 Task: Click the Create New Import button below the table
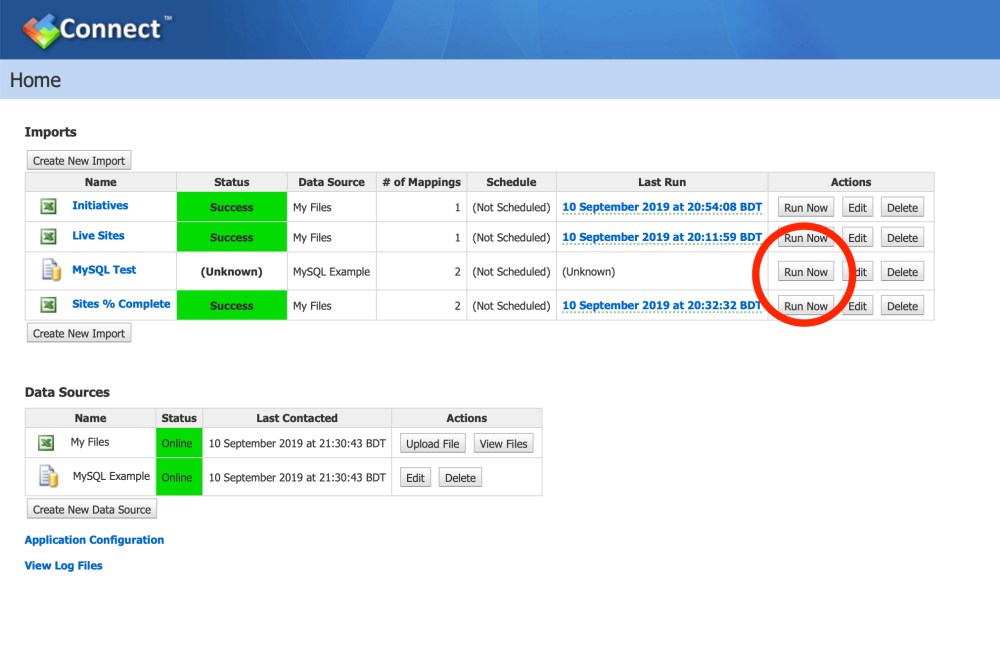click(79, 333)
